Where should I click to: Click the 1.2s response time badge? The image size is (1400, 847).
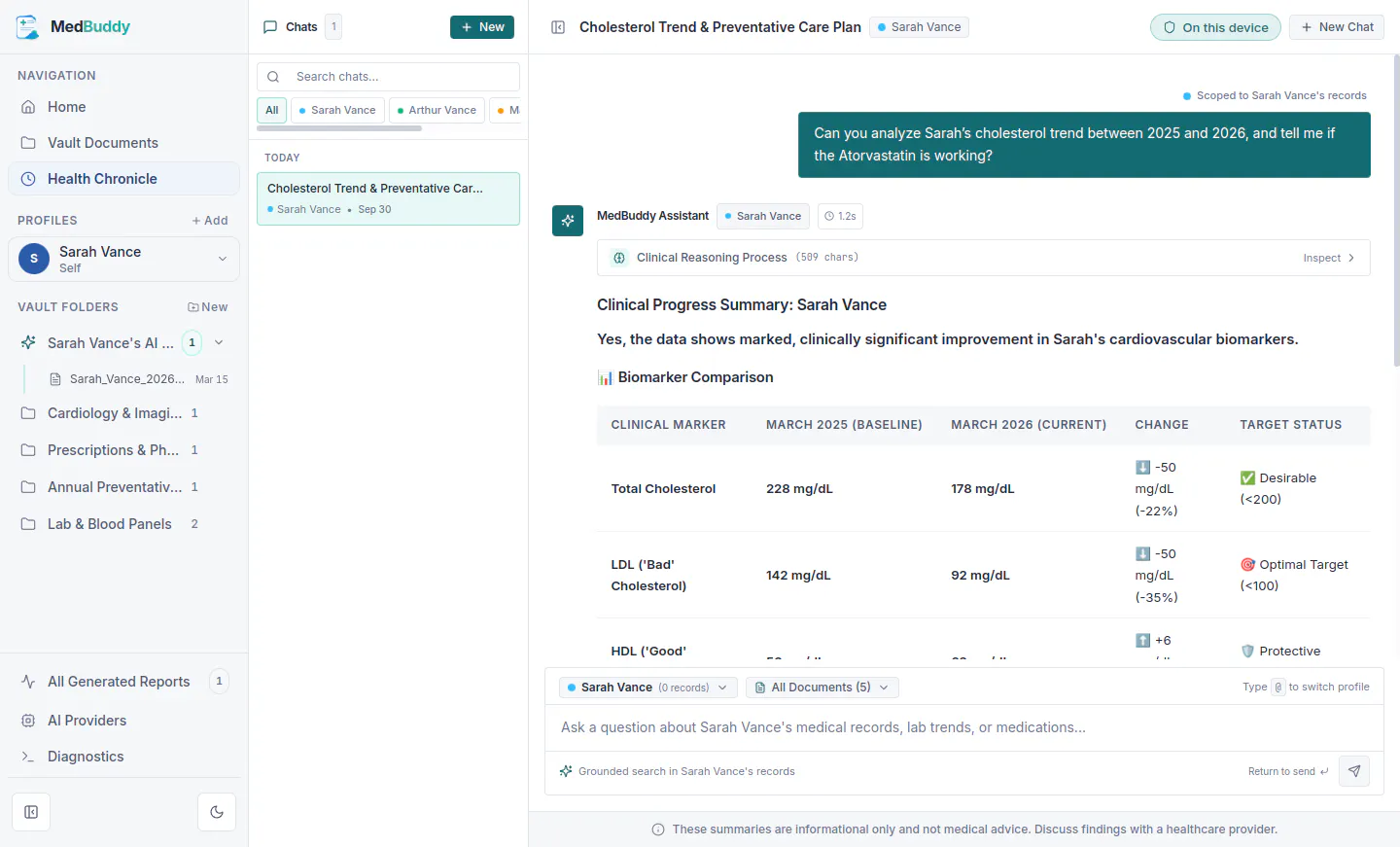[x=840, y=216]
